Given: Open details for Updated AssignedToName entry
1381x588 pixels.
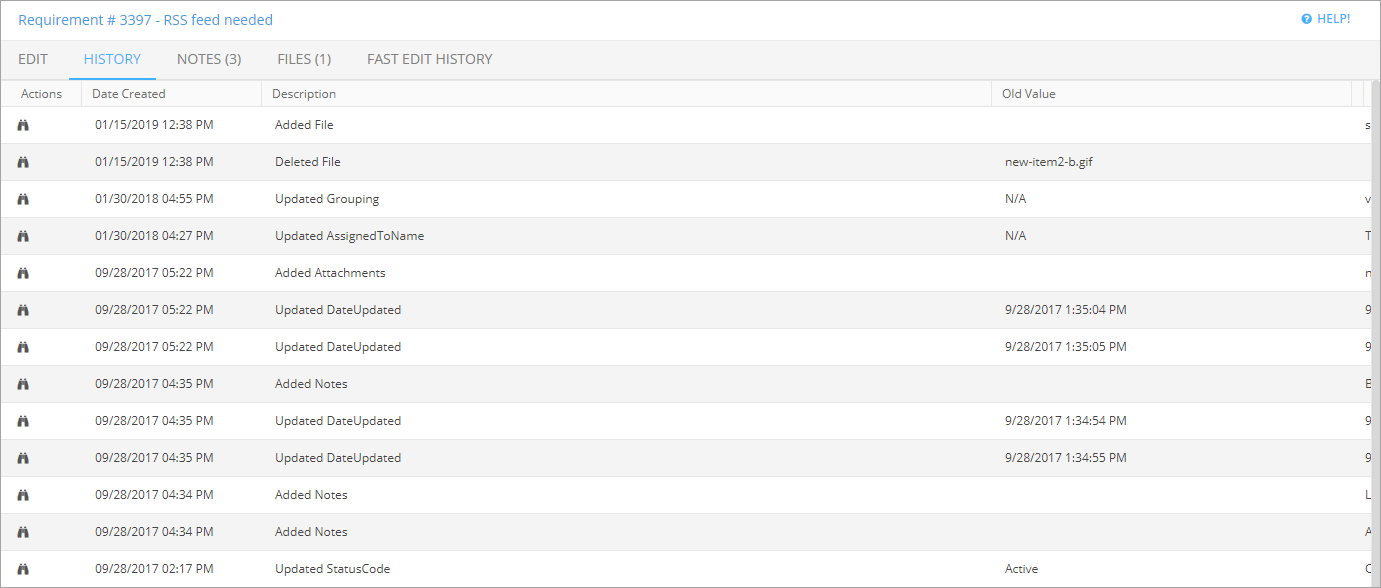Looking at the screenshot, I should coord(23,236).
